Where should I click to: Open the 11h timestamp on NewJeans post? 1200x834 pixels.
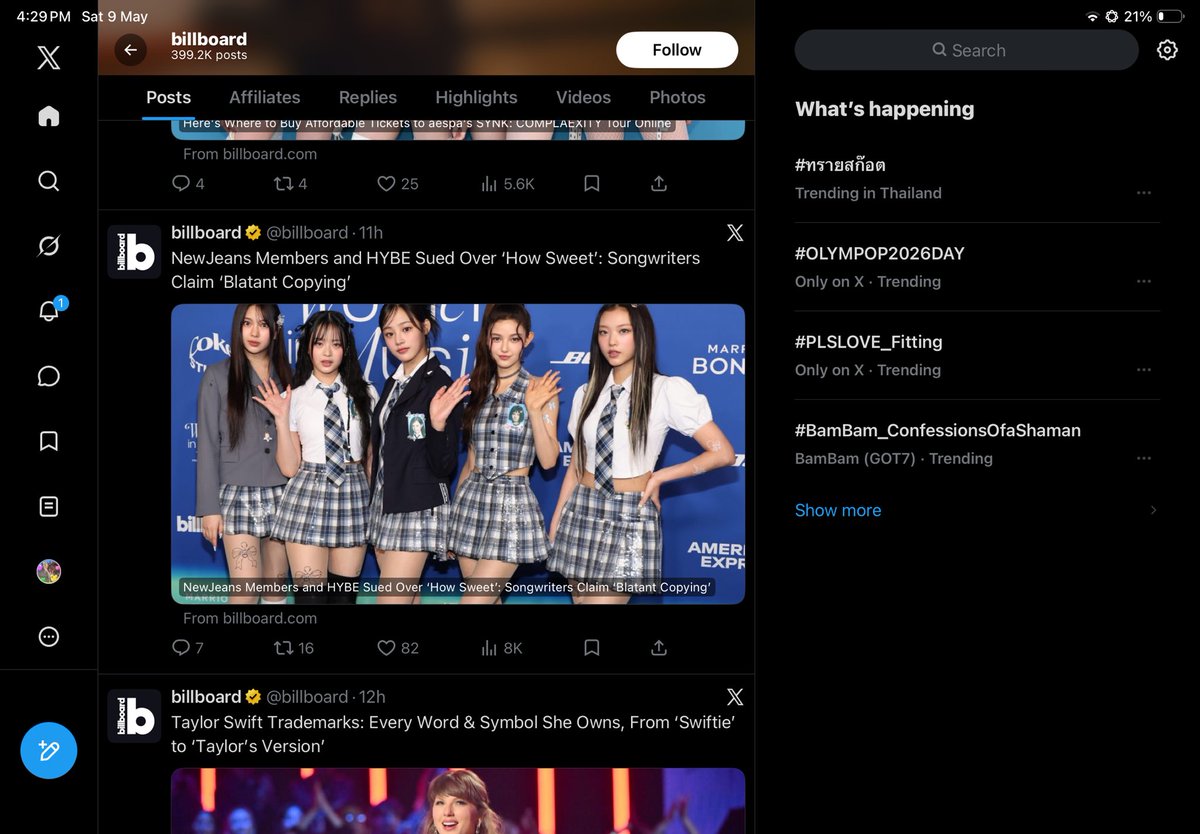(371, 232)
